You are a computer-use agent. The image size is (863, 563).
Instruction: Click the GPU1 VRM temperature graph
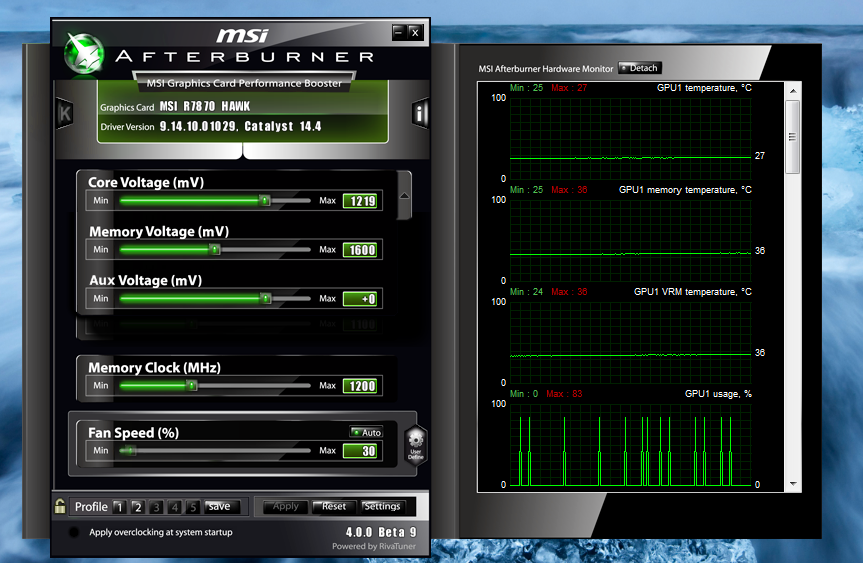click(630, 342)
